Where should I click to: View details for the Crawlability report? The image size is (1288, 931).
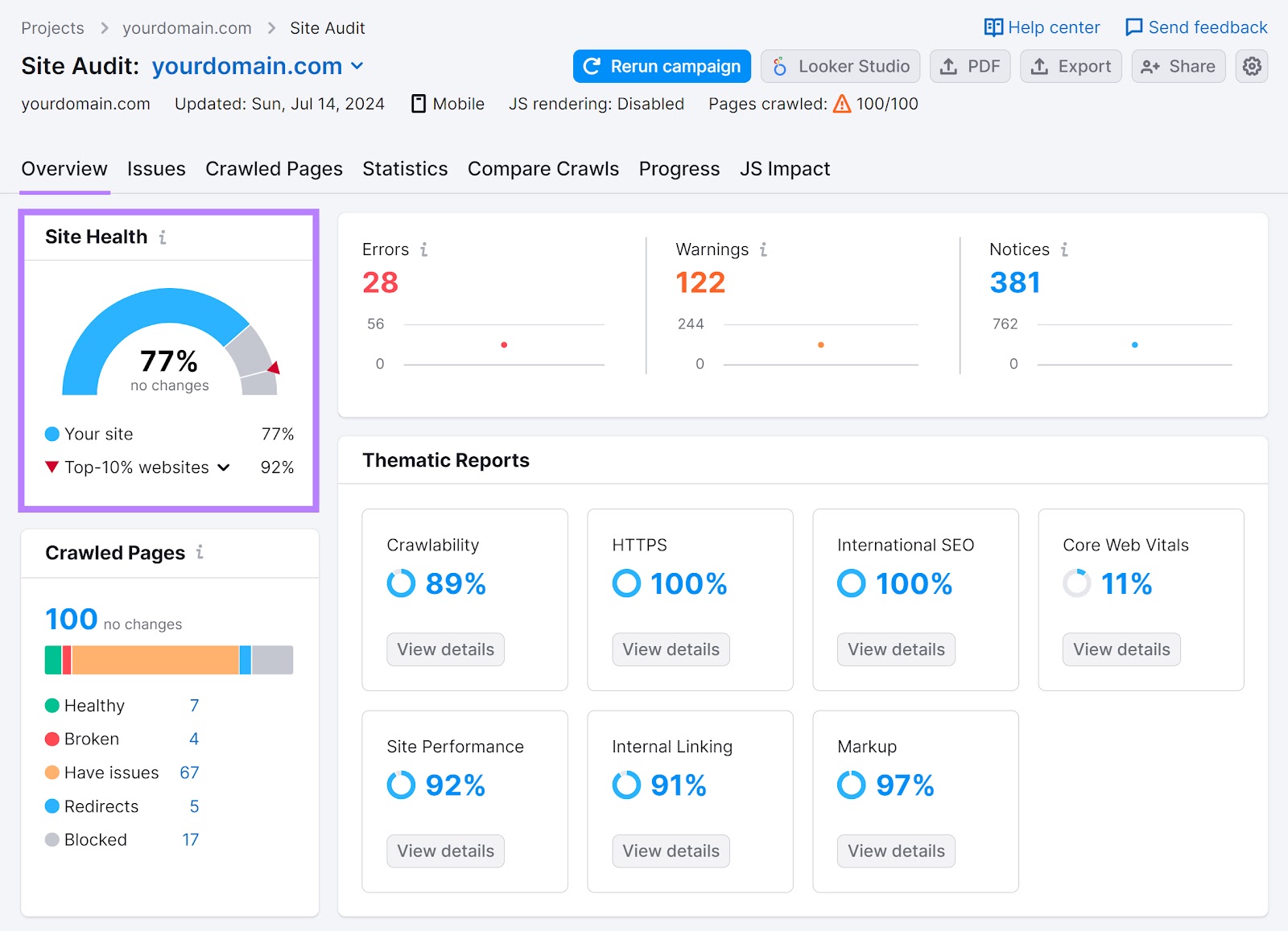point(445,649)
